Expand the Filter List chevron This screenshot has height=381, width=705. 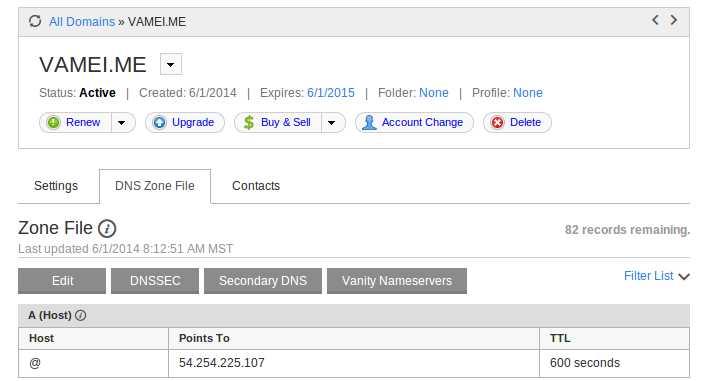[x=684, y=276]
